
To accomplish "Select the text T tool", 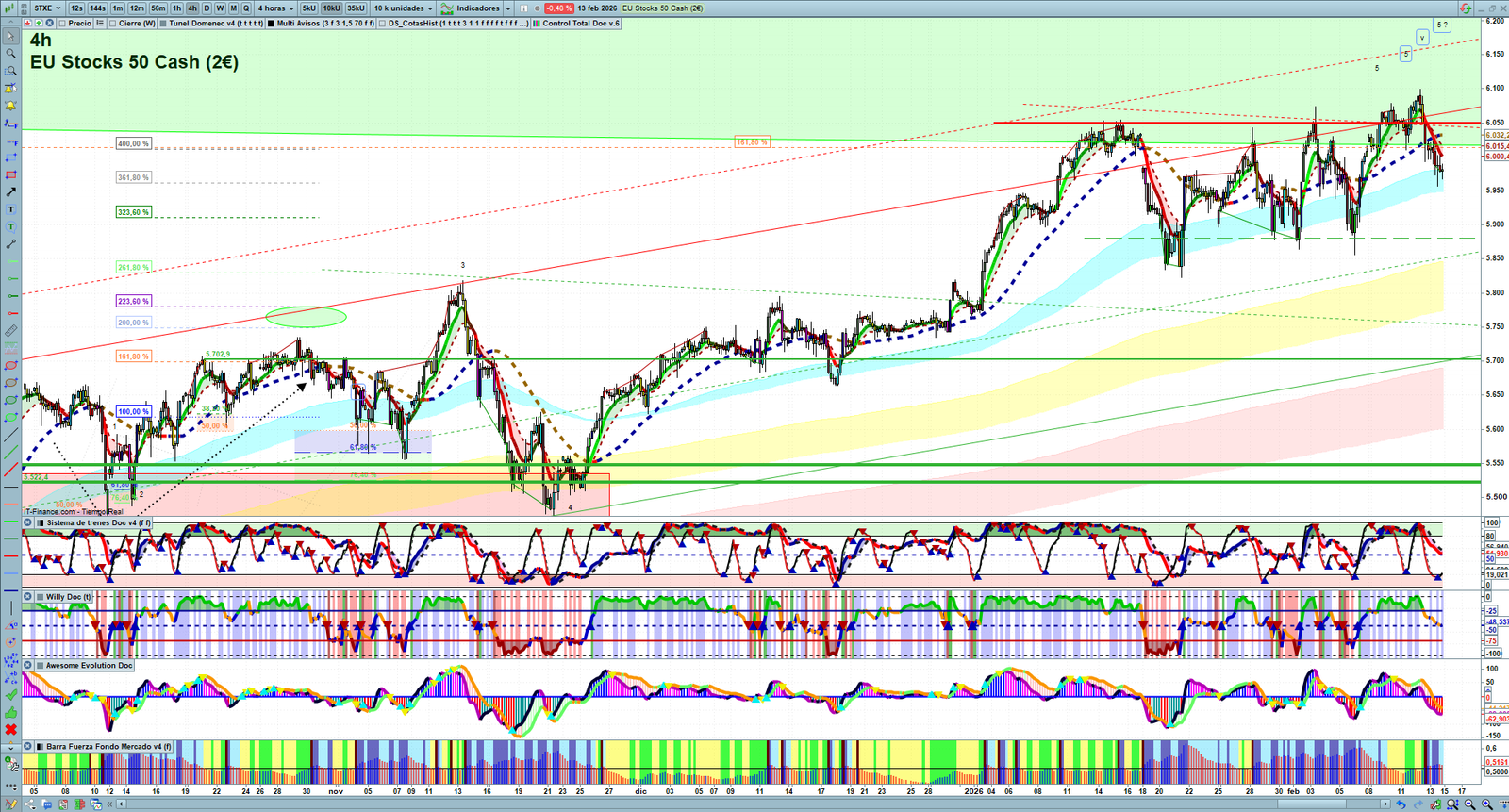I will point(10,209).
